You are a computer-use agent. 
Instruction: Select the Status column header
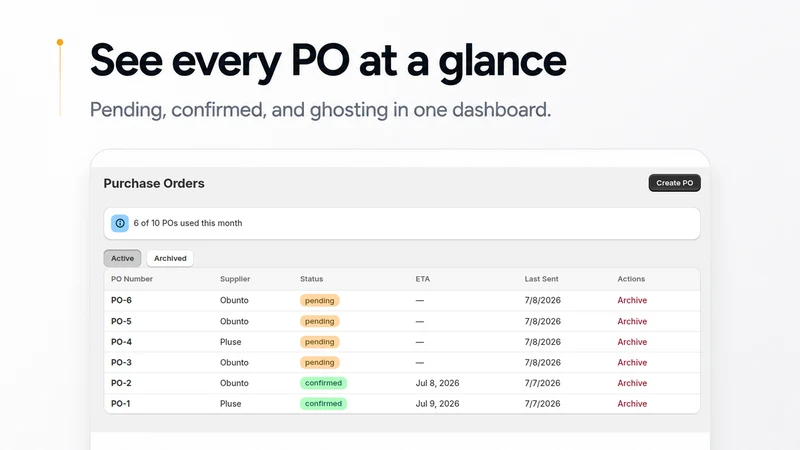tap(311, 279)
